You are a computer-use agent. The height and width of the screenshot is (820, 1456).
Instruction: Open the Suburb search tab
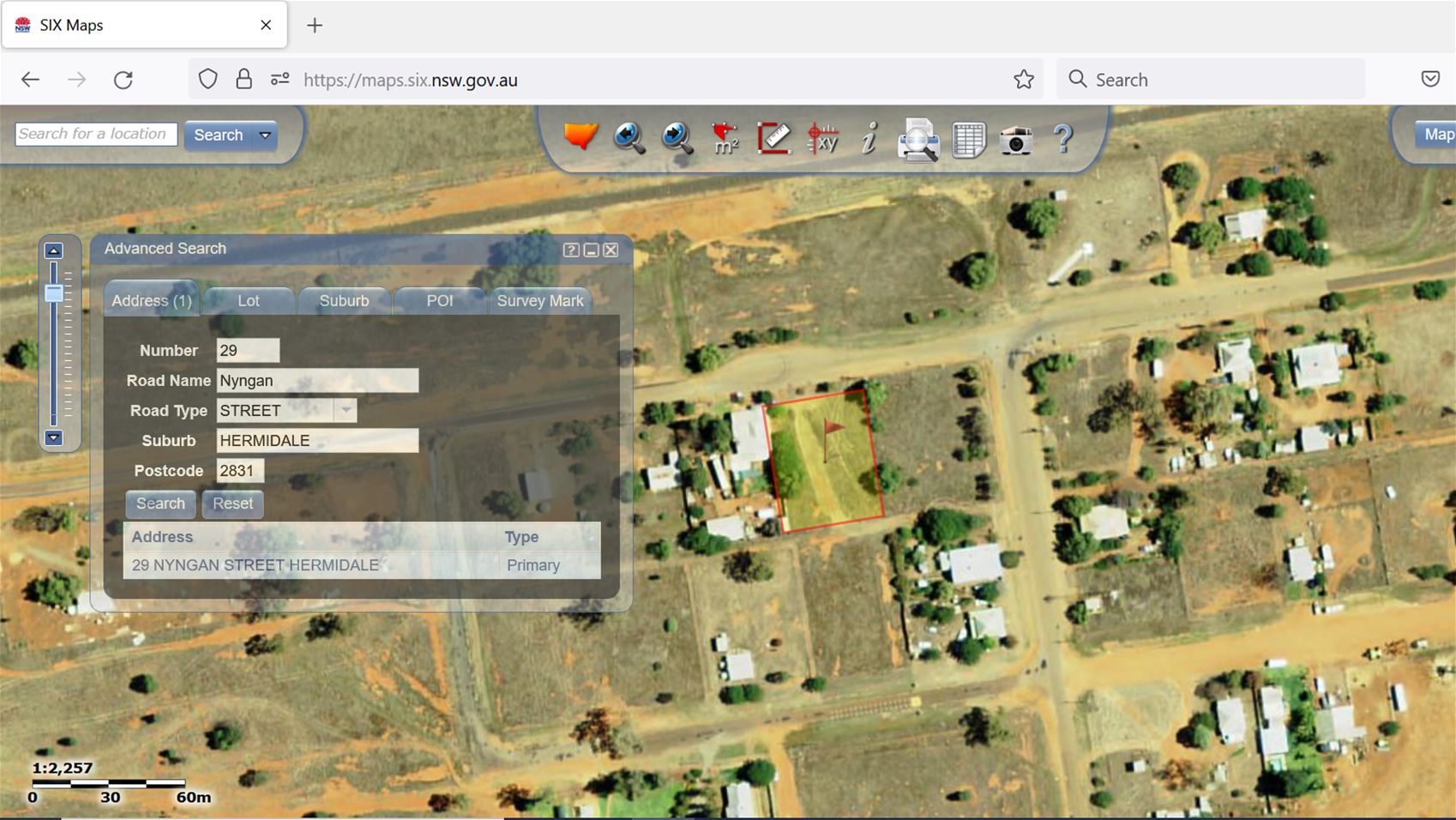pos(344,301)
